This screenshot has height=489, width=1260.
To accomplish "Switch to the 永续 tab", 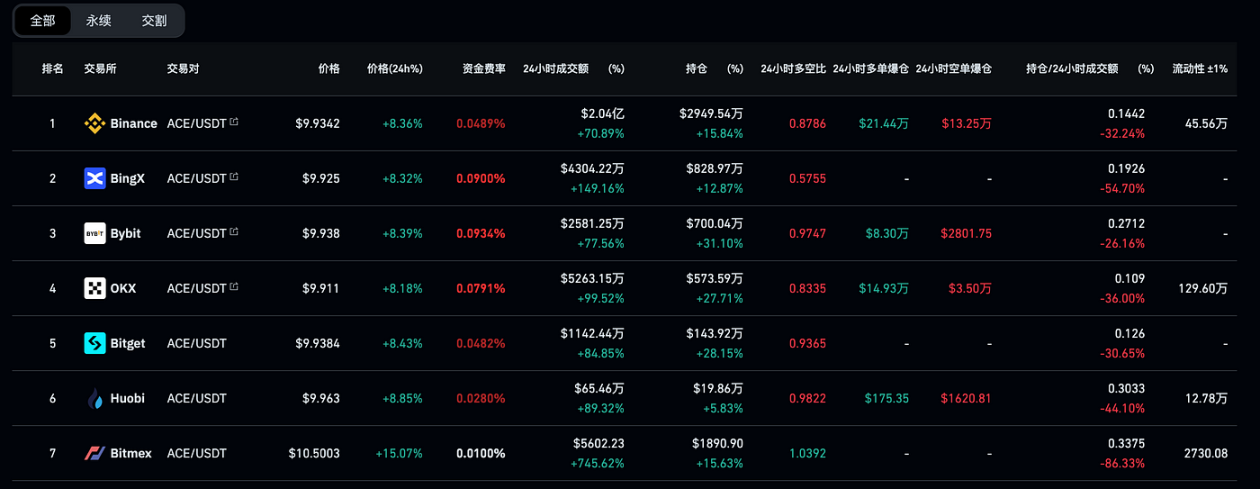I will pos(99,20).
